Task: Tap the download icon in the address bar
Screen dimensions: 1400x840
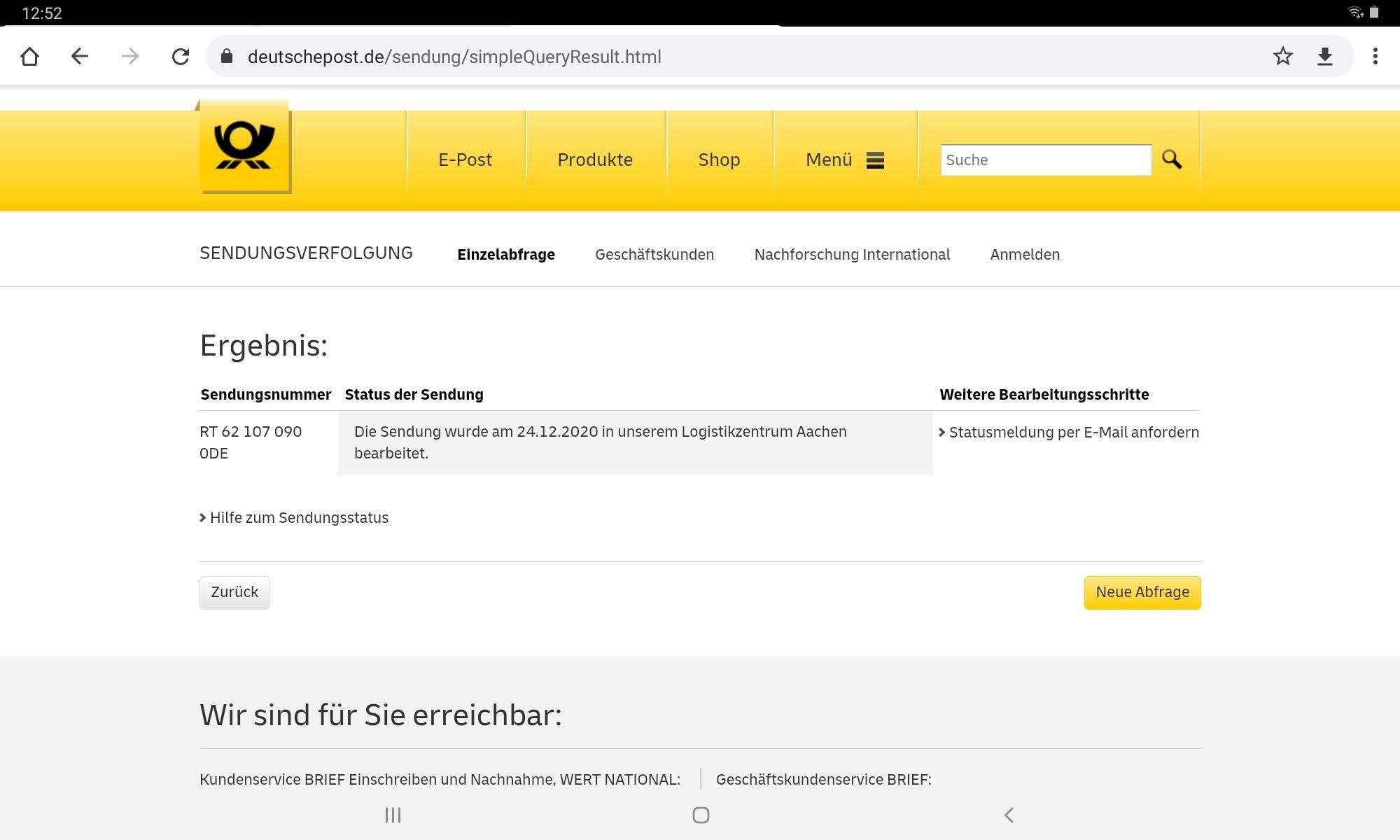Action: [1324, 57]
